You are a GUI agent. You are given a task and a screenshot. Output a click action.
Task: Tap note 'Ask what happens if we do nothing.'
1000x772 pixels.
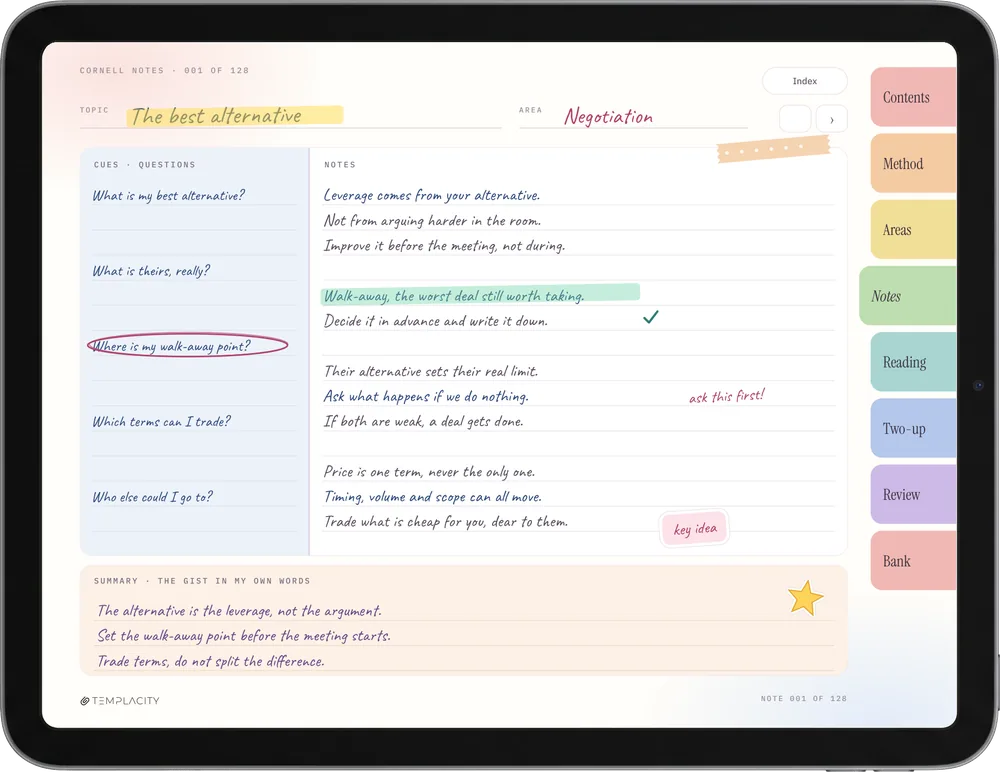[426, 396]
